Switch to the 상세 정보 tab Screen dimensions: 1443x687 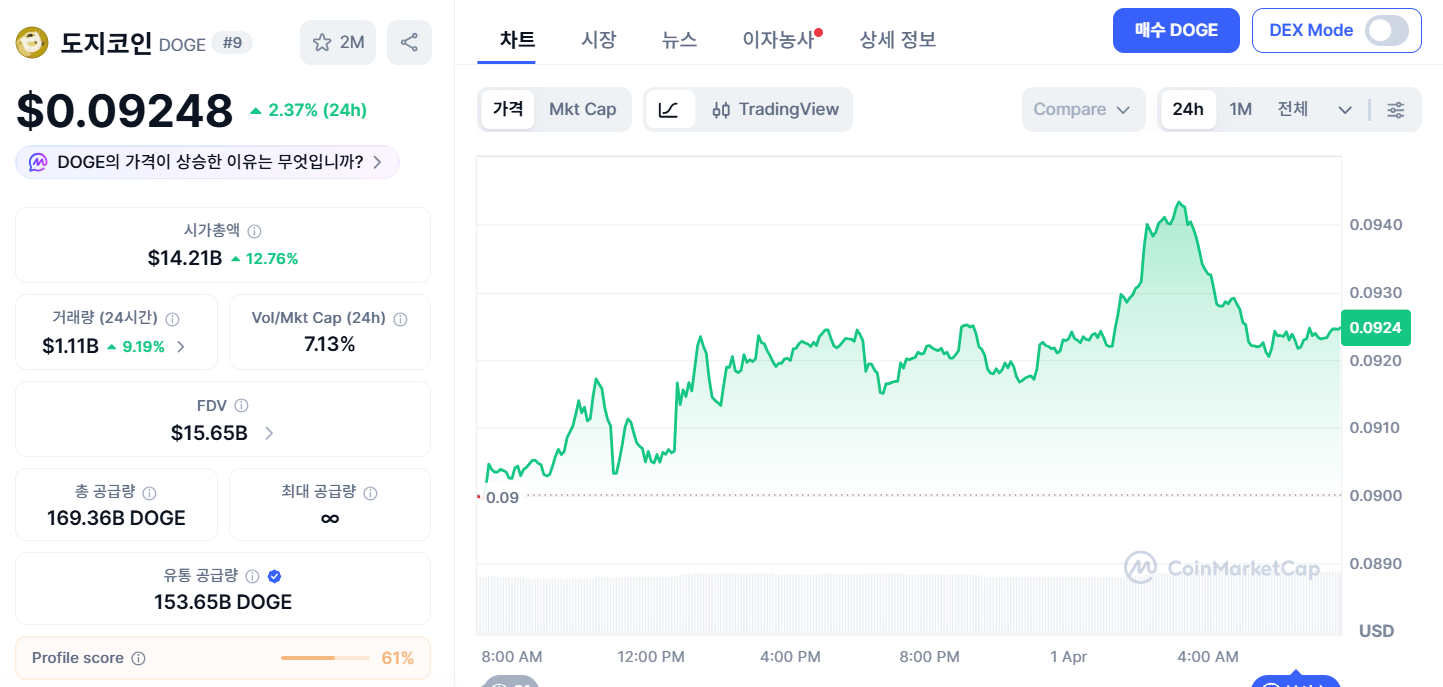[x=898, y=40]
